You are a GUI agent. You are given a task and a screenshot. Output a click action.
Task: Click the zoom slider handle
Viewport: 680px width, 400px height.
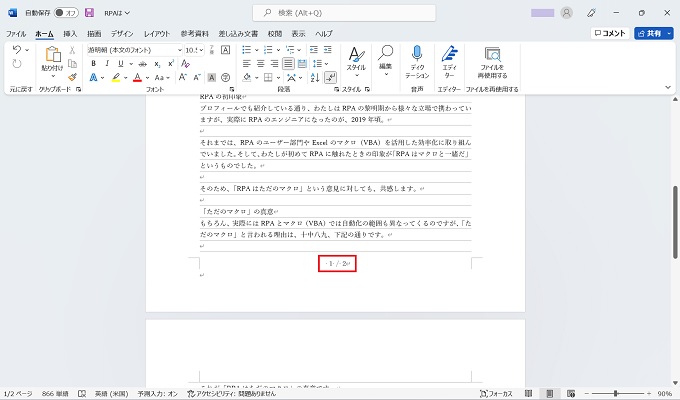click(615, 393)
